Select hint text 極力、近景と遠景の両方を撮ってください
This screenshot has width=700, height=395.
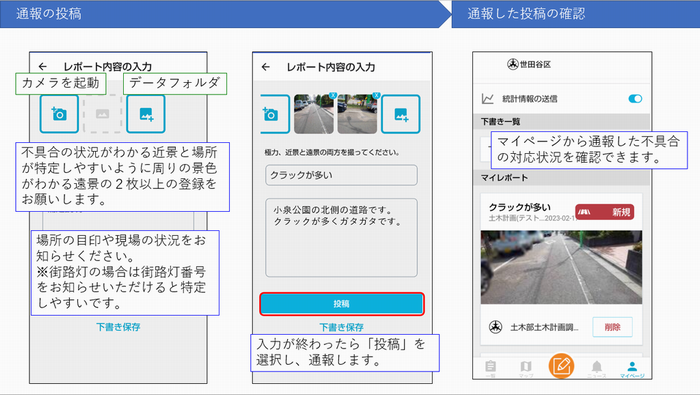point(332,152)
